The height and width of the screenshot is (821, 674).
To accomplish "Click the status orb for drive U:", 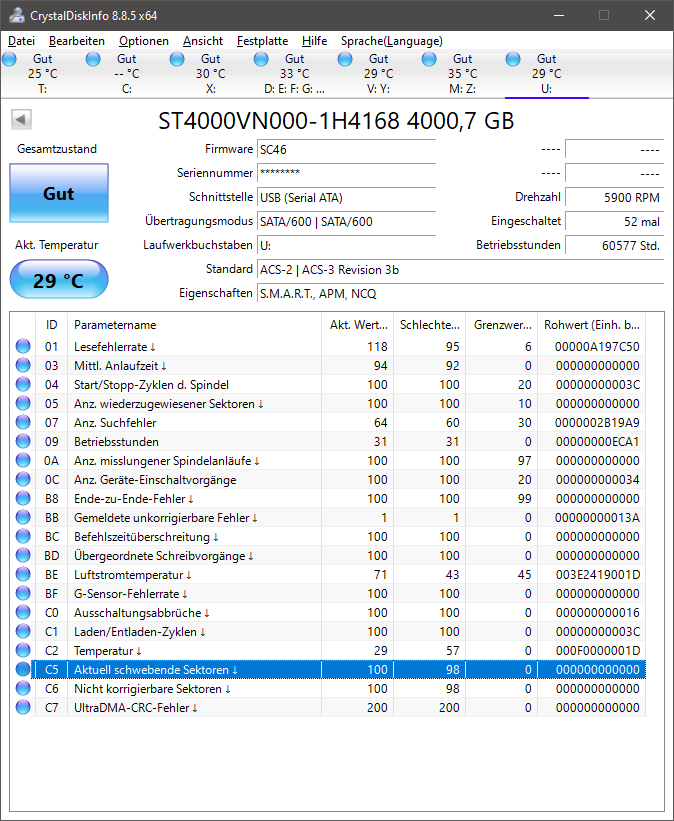I will pyautogui.click(x=513, y=59).
